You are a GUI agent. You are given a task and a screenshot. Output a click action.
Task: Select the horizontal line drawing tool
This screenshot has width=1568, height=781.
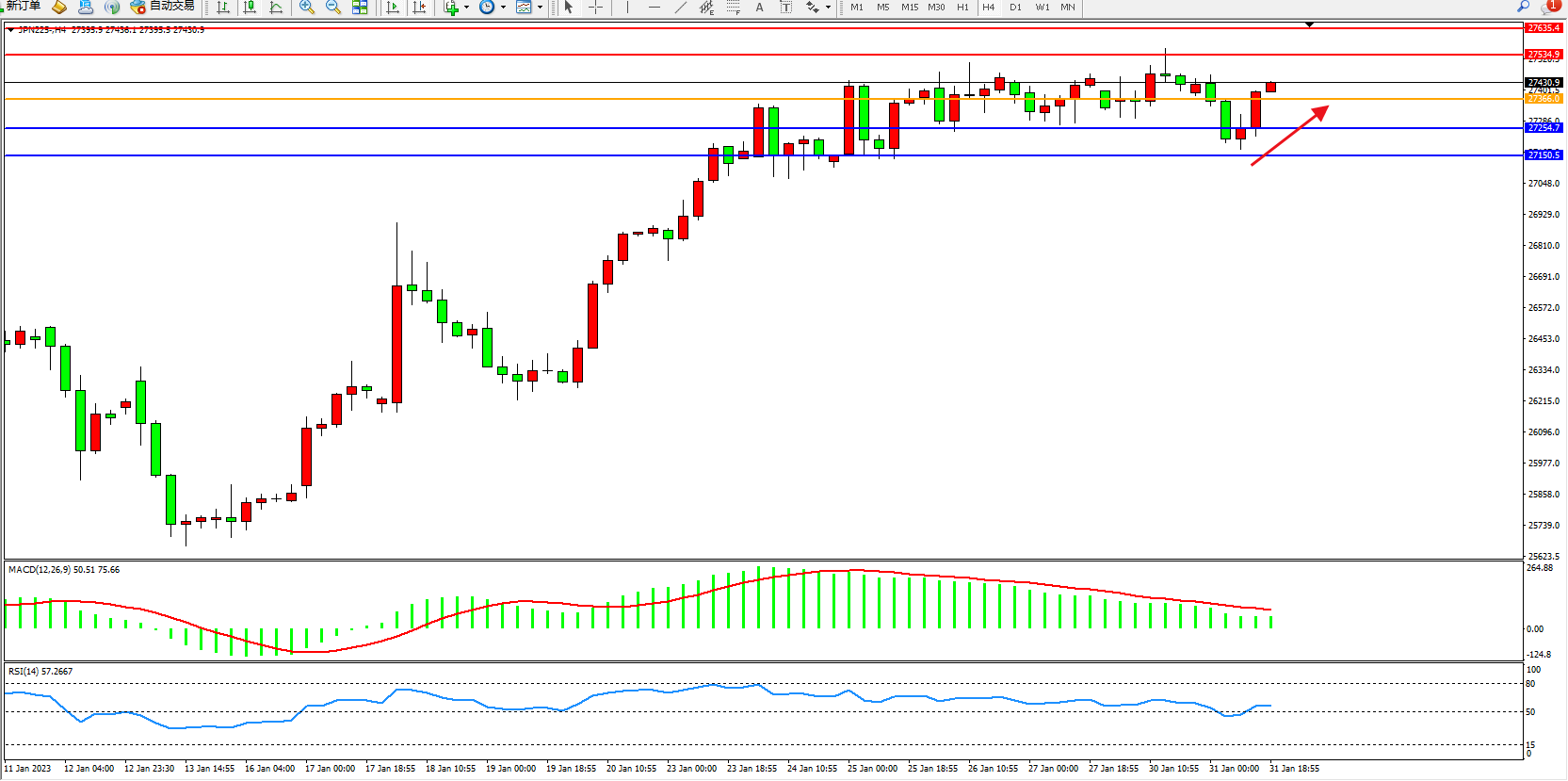[654, 7]
